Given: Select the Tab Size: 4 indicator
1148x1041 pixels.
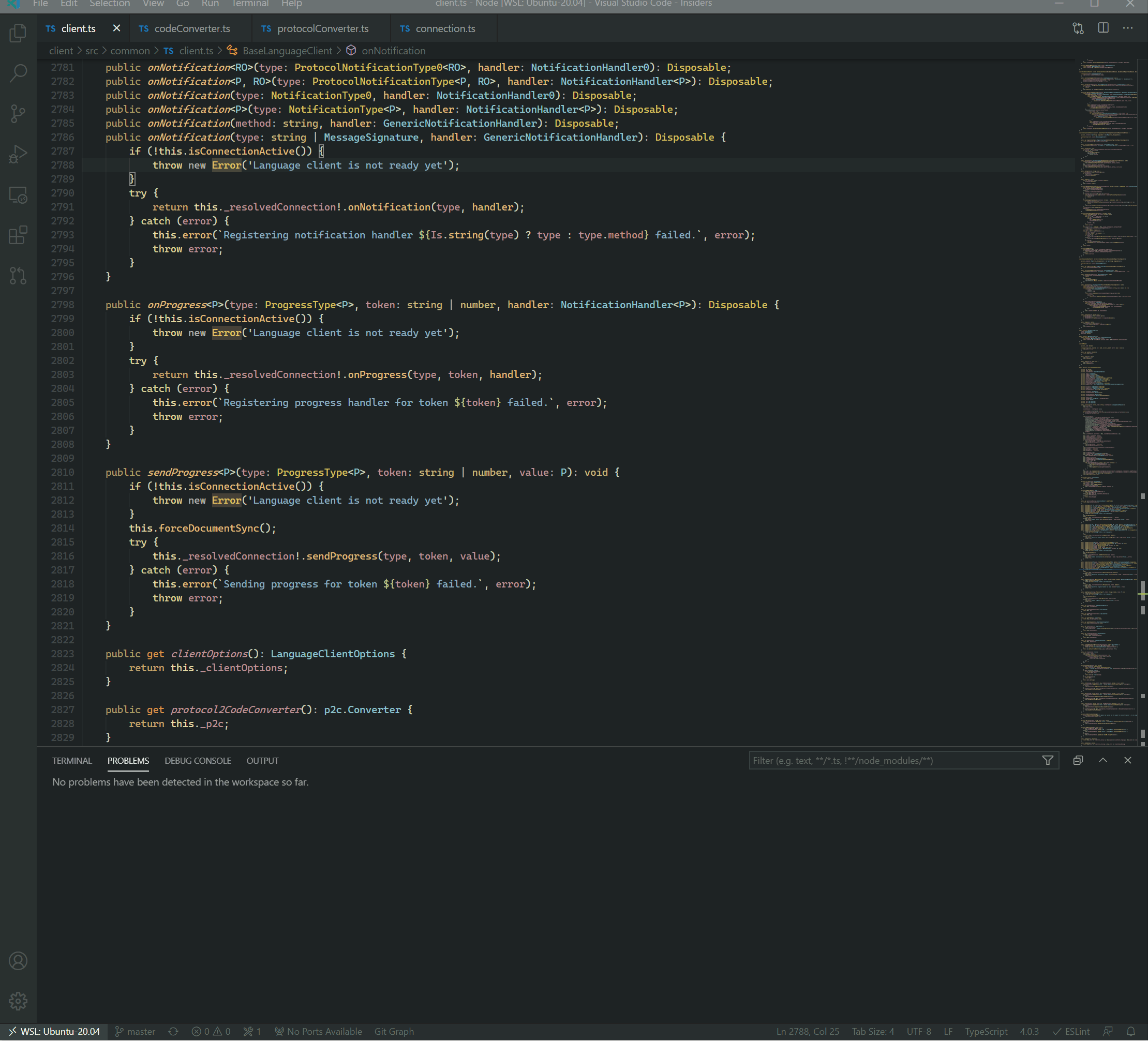Looking at the screenshot, I should (x=872, y=1031).
